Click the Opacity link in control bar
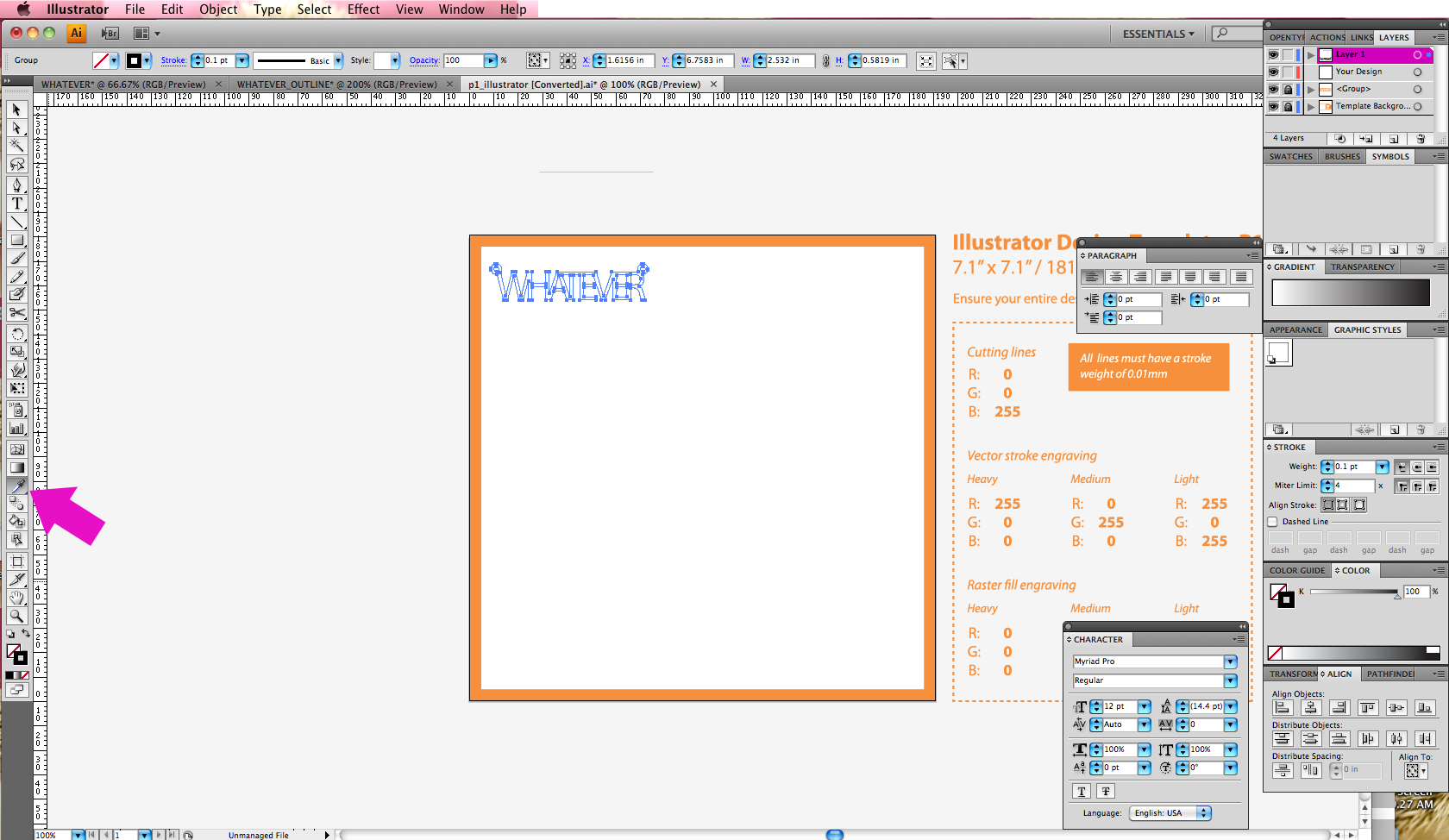The height and width of the screenshot is (840, 1449). point(424,60)
